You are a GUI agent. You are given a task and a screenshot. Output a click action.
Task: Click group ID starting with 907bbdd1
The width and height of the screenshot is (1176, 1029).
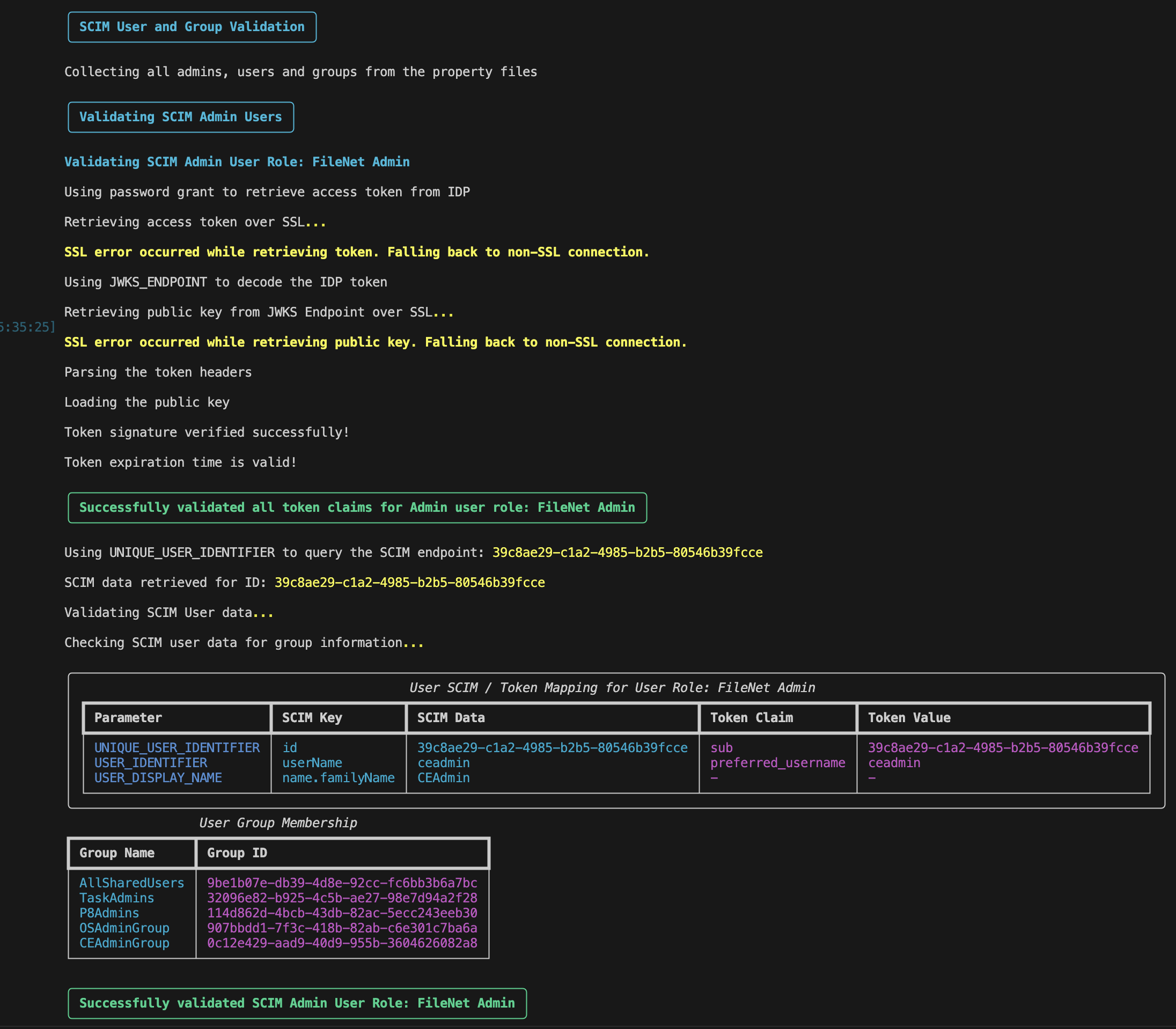[x=342, y=928]
